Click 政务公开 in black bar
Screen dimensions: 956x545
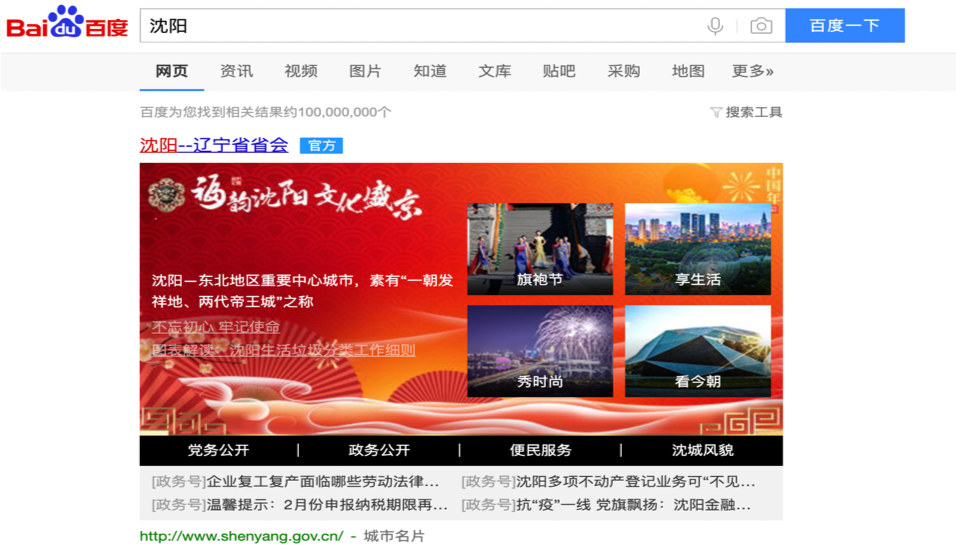(379, 451)
